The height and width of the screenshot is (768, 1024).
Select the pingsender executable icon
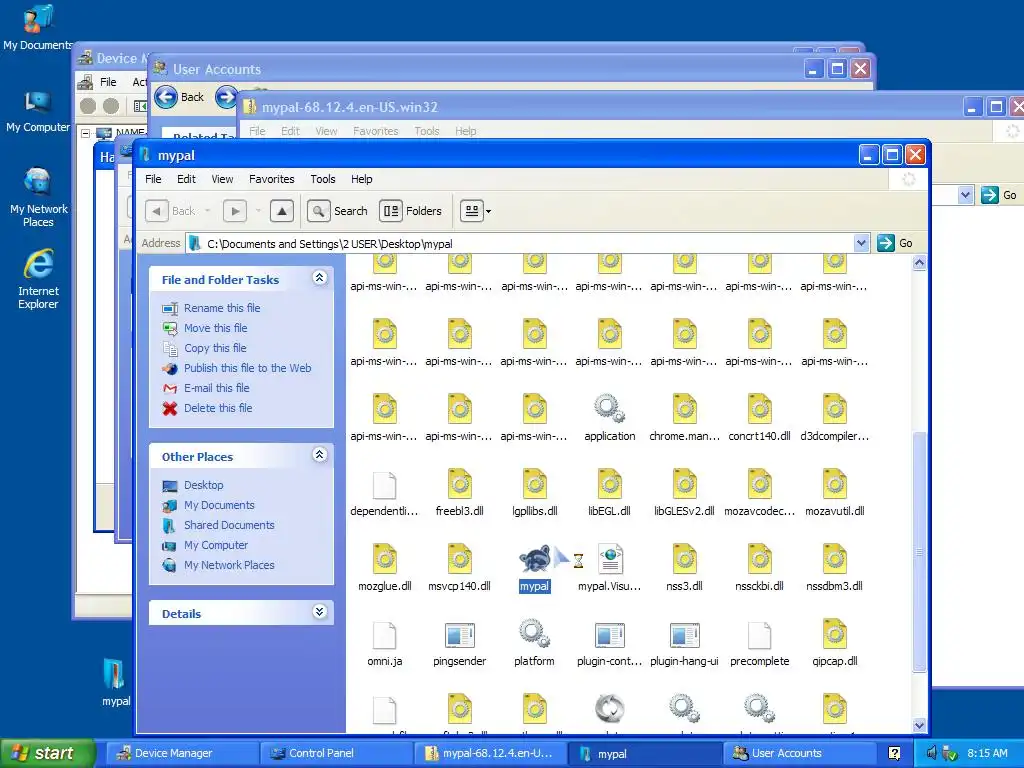[x=459, y=634]
